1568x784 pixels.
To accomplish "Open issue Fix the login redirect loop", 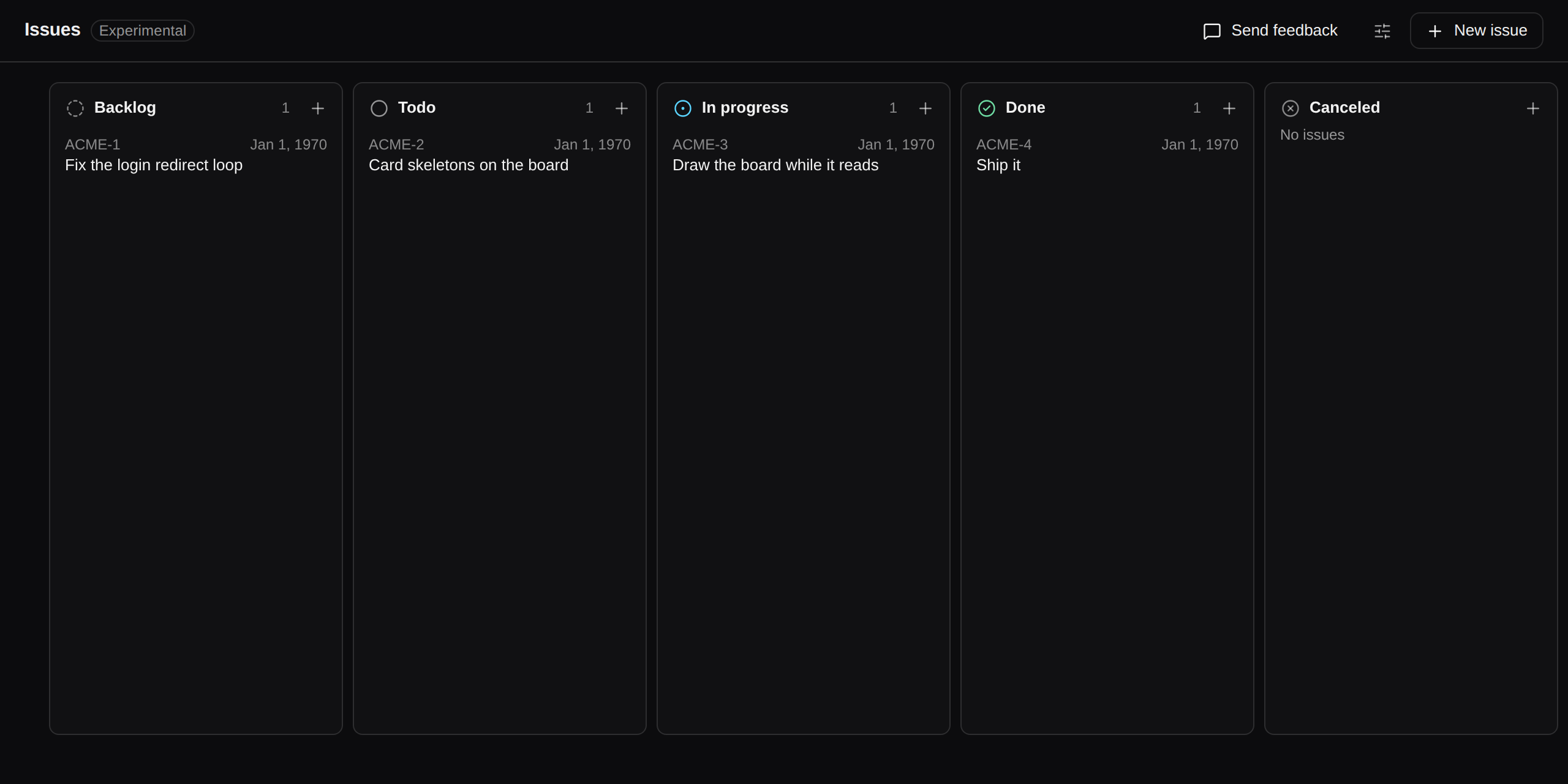I will pyautogui.click(x=154, y=165).
